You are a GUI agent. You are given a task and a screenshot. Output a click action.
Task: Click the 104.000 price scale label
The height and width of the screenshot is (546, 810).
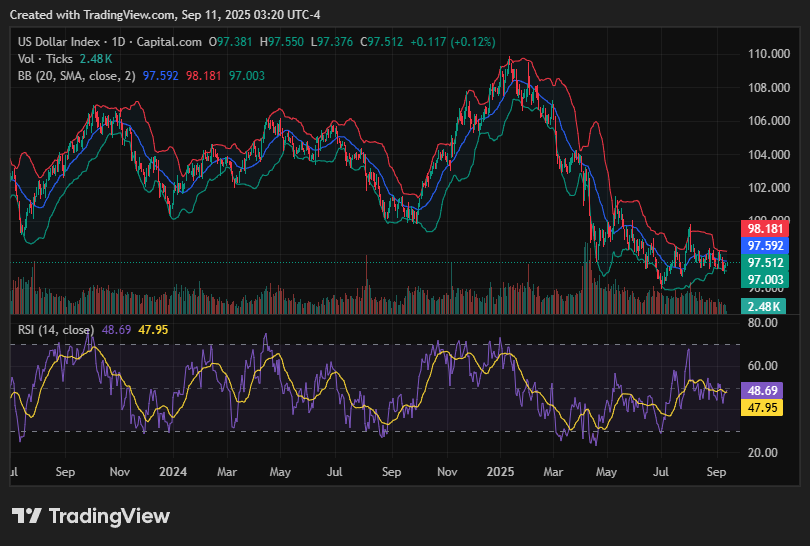[x=769, y=154]
